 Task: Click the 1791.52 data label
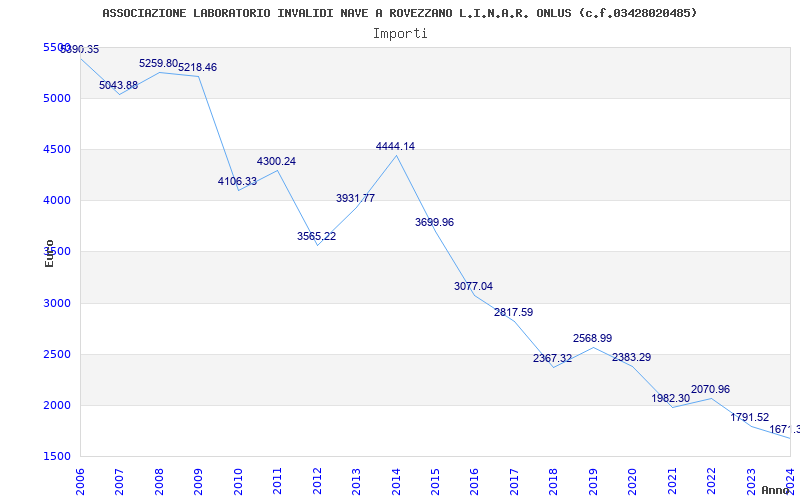[749, 417]
